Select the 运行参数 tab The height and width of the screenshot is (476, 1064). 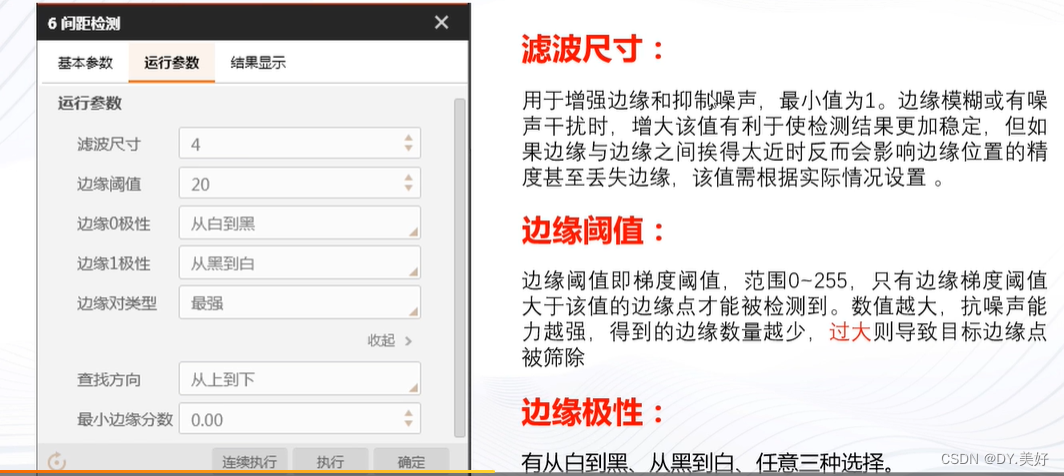click(172, 63)
